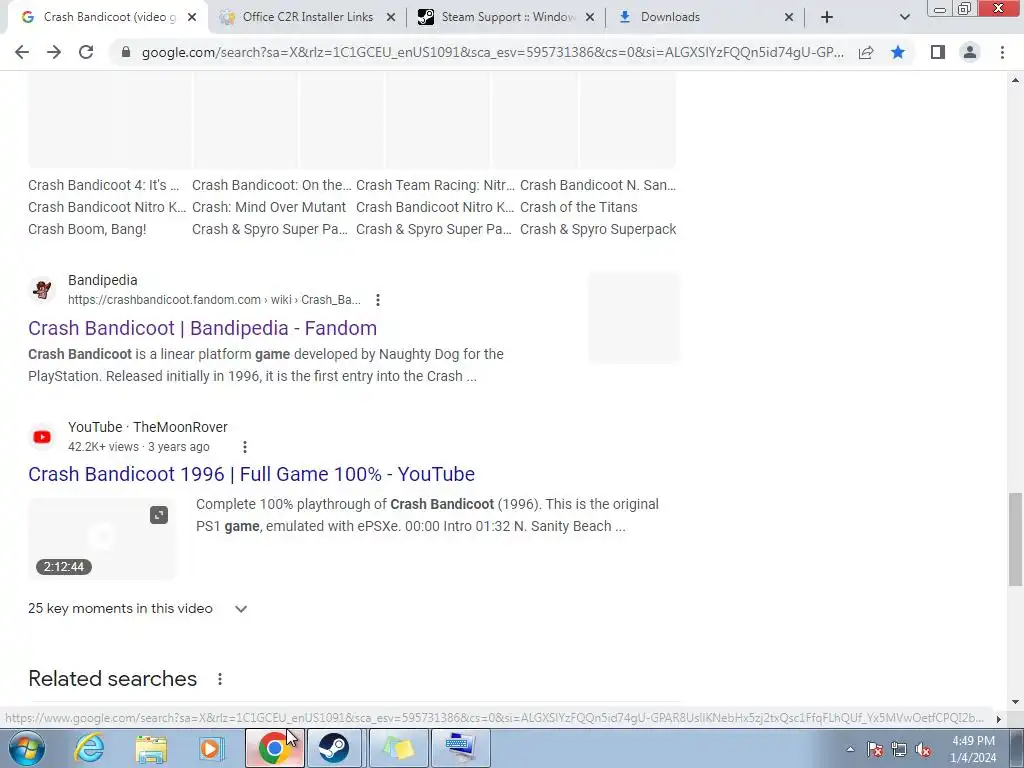Open the clock showing 4:49 PM
1024x768 pixels.
tap(973, 749)
